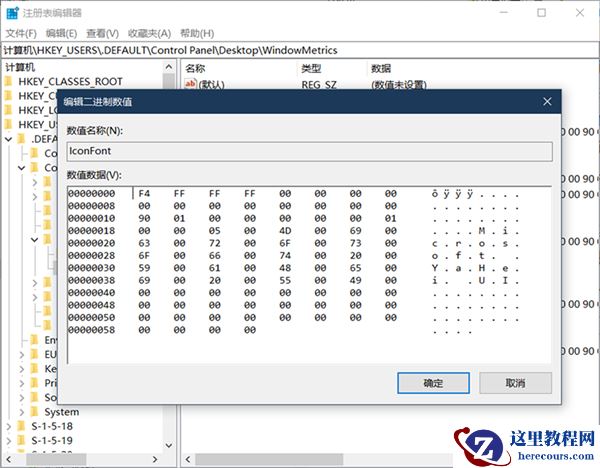Image resolution: width=600 pixels, height=468 pixels.
Task: Values pane horizontal scroll left arrow
Action: [x=188, y=459]
